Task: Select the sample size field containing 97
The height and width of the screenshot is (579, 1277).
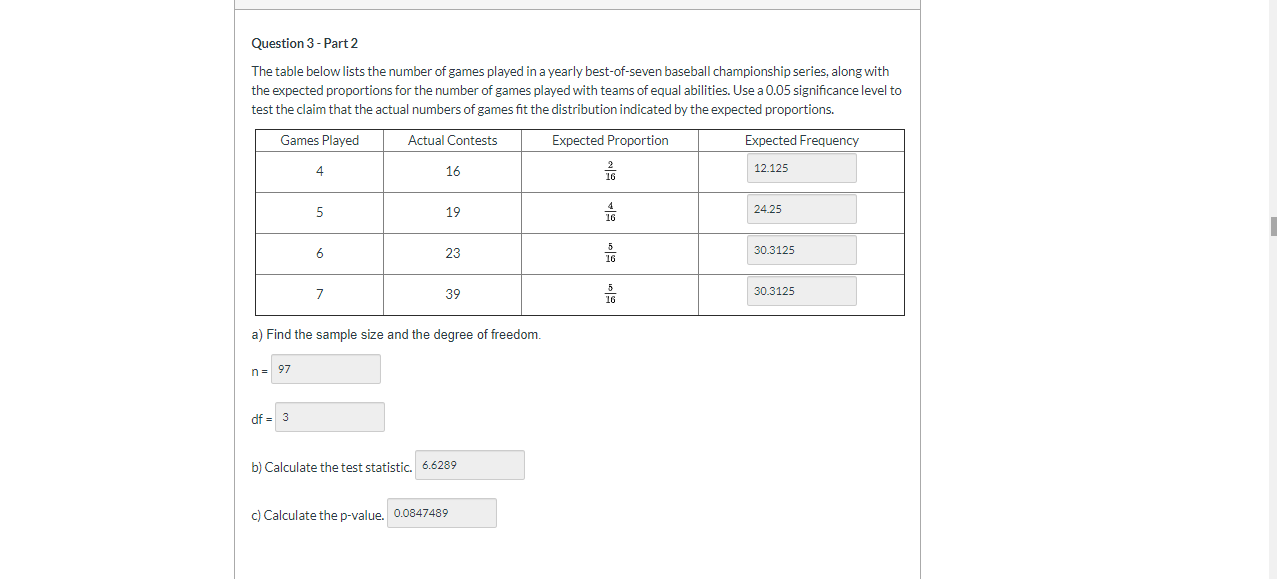Action: (325, 368)
